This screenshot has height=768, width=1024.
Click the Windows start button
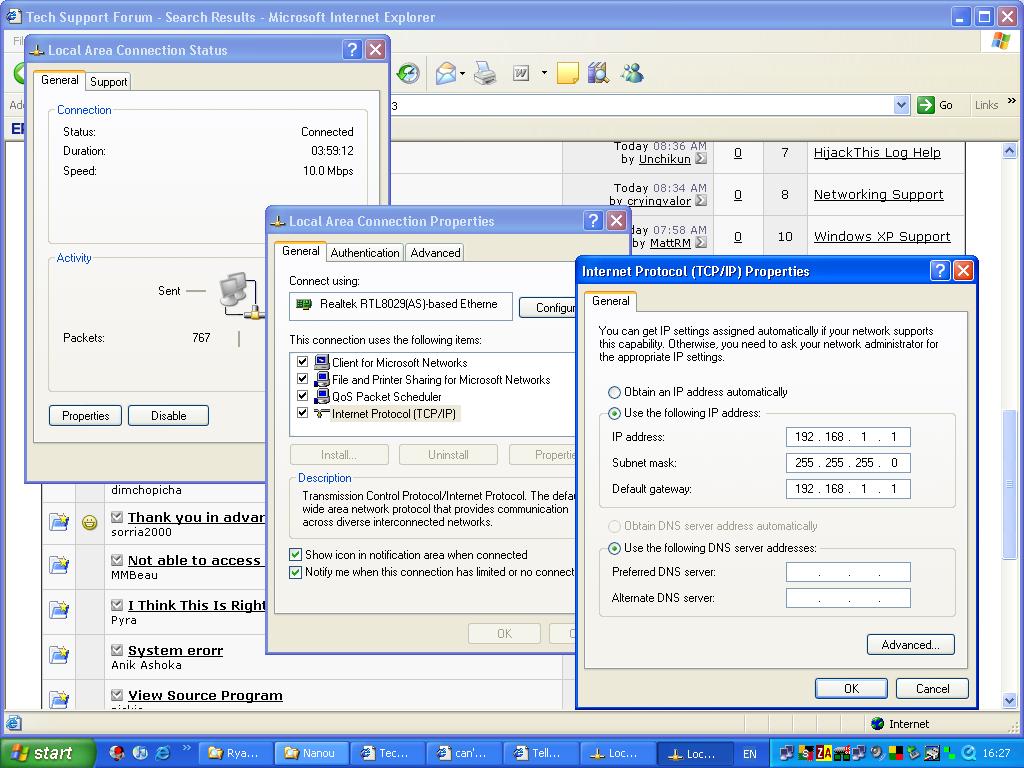click(x=47, y=753)
